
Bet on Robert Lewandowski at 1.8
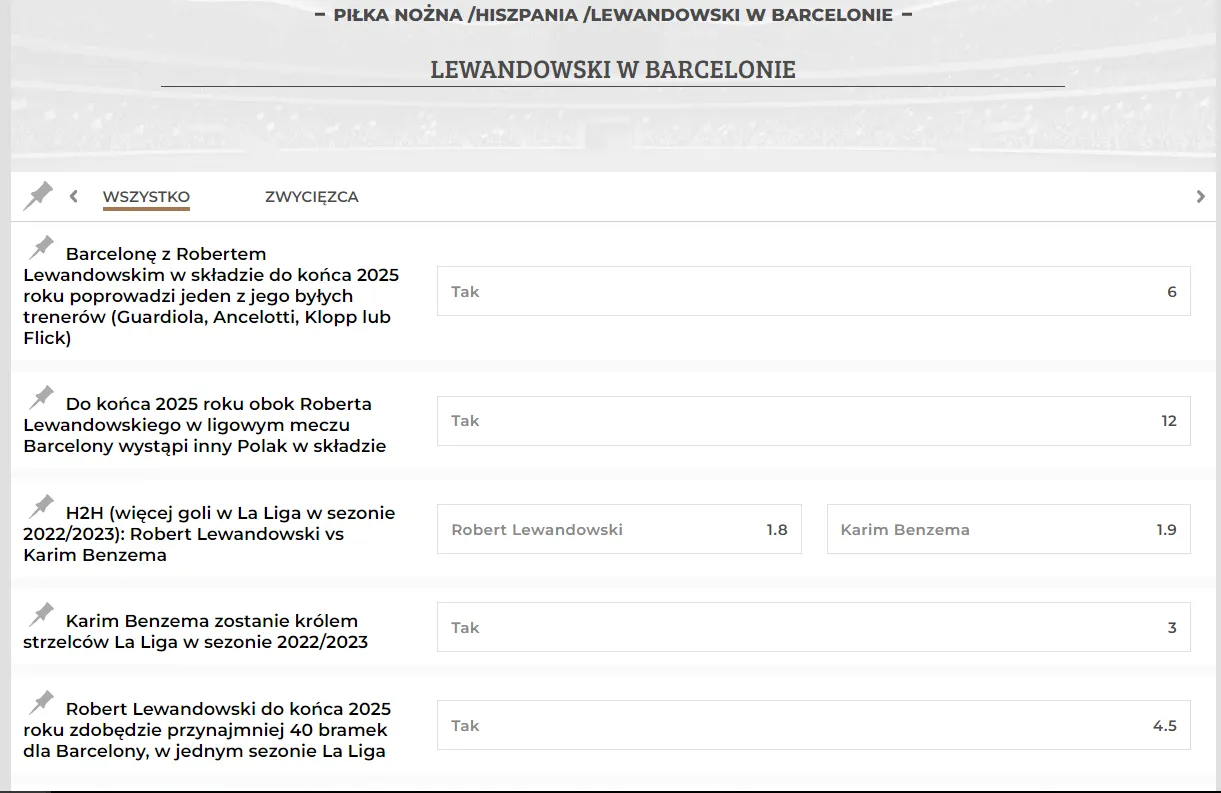click(619, 530)
